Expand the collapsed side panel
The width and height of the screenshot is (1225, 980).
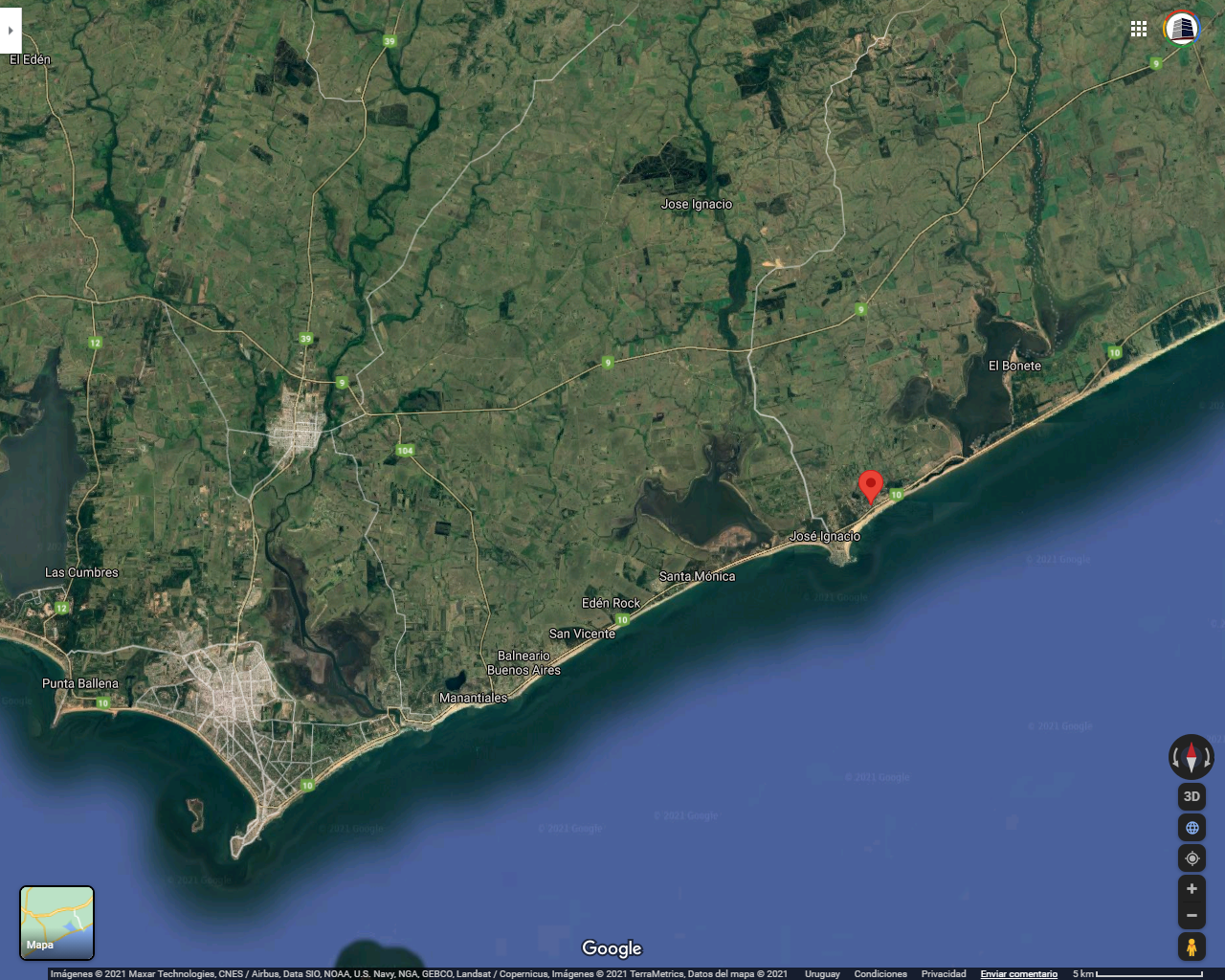point(10,31)
